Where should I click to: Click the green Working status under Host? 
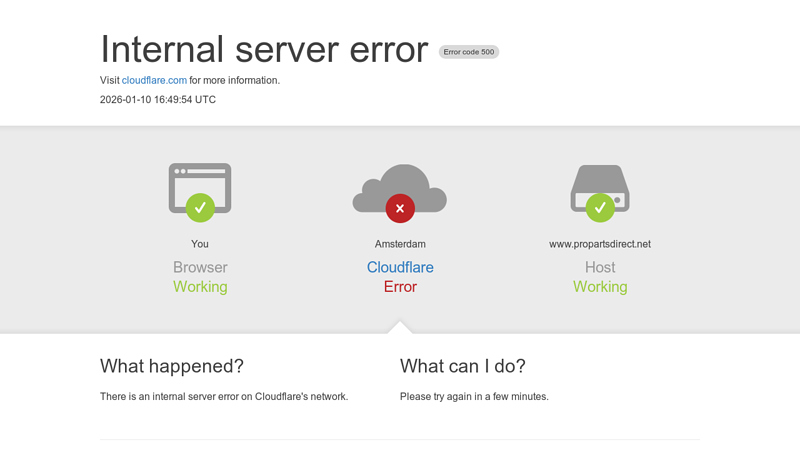pyautogui.click(x=600, y=287)
